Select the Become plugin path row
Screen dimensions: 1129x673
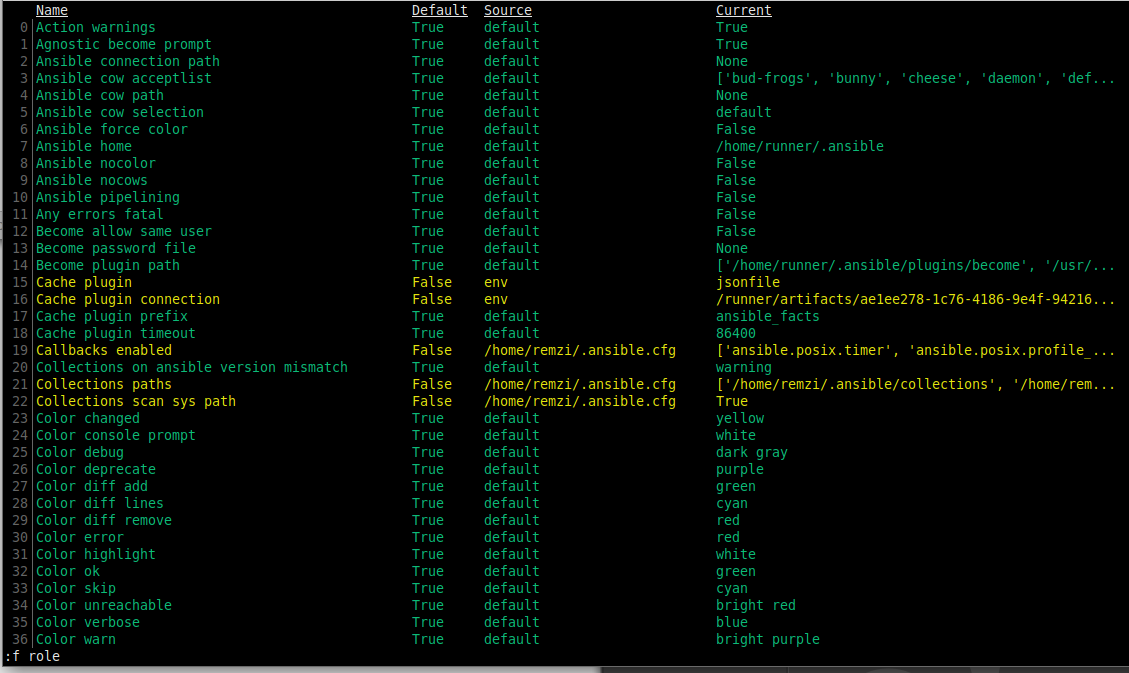click(x=107, y=265)
